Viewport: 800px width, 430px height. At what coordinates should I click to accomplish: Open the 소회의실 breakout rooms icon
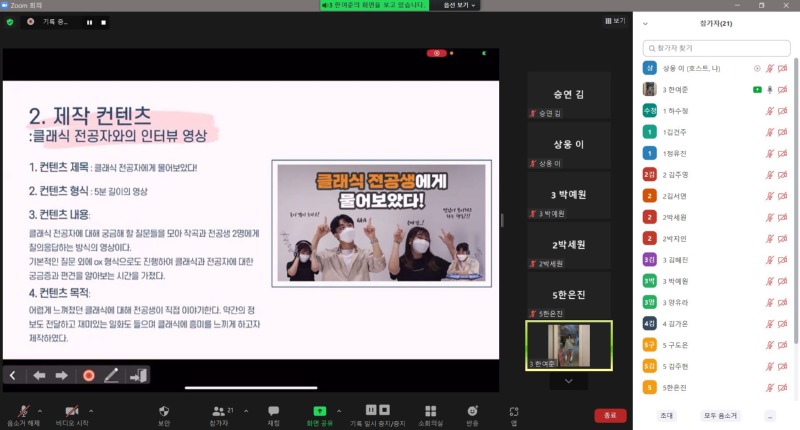(x=431, y=411)
